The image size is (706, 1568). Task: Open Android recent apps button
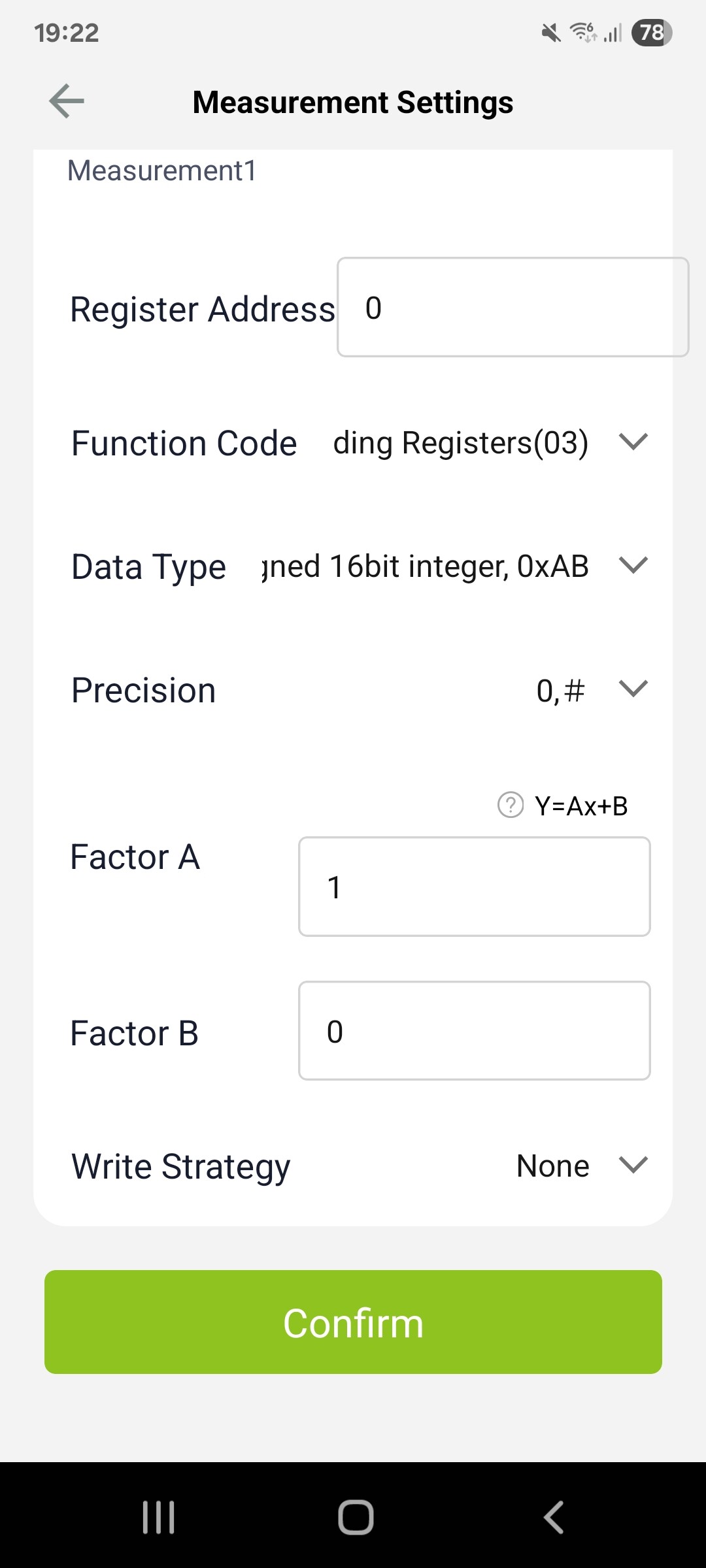159,1517
